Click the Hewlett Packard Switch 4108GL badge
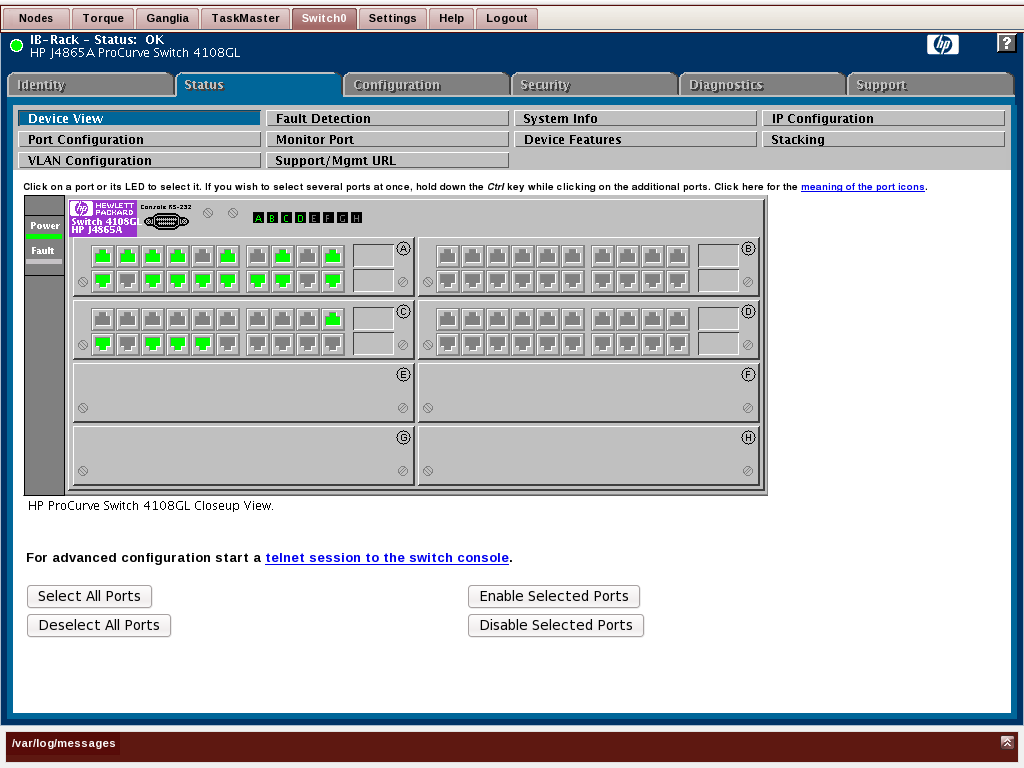This screenshot has width=1024, height=768. (x=103, y=218)
